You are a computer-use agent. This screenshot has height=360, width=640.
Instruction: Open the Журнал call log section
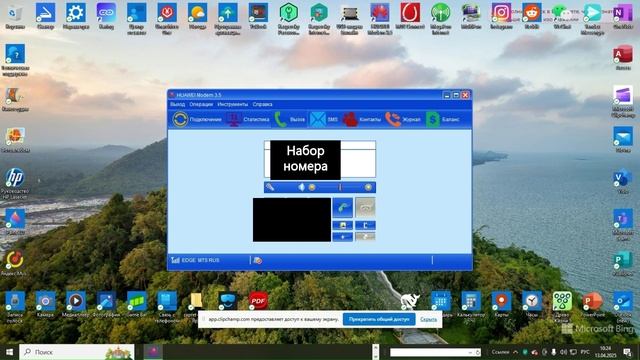point(403,119)
